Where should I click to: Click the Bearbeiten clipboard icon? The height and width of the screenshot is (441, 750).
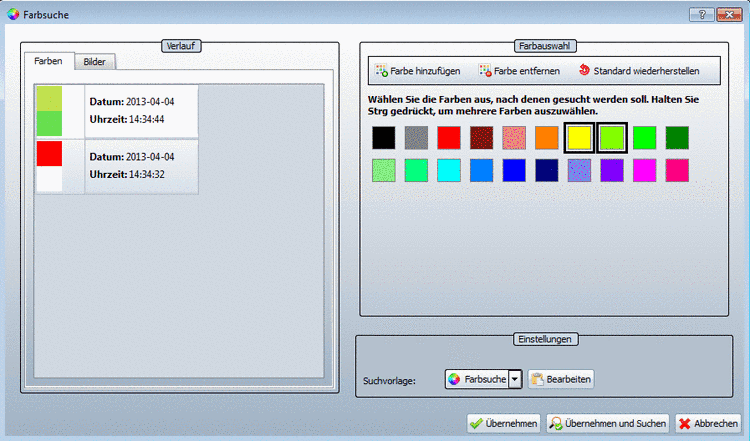[537, 379]
